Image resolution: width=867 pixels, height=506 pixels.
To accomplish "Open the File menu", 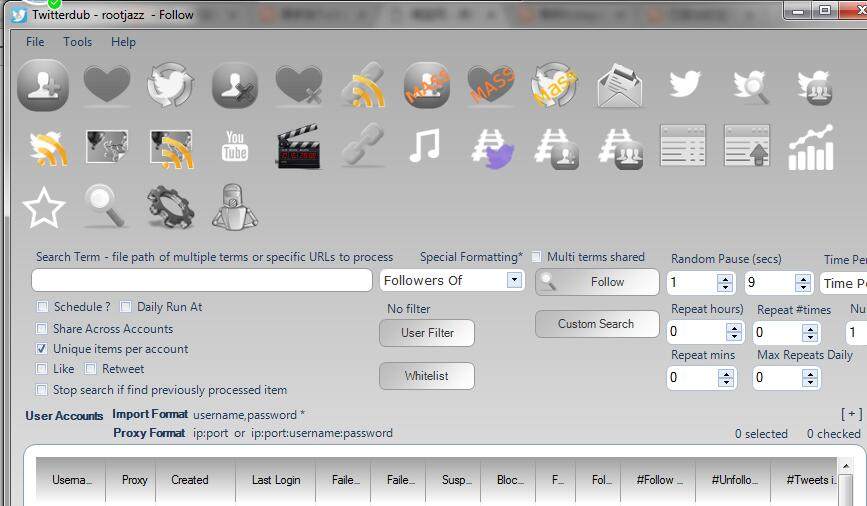I will tap(35, 42).
